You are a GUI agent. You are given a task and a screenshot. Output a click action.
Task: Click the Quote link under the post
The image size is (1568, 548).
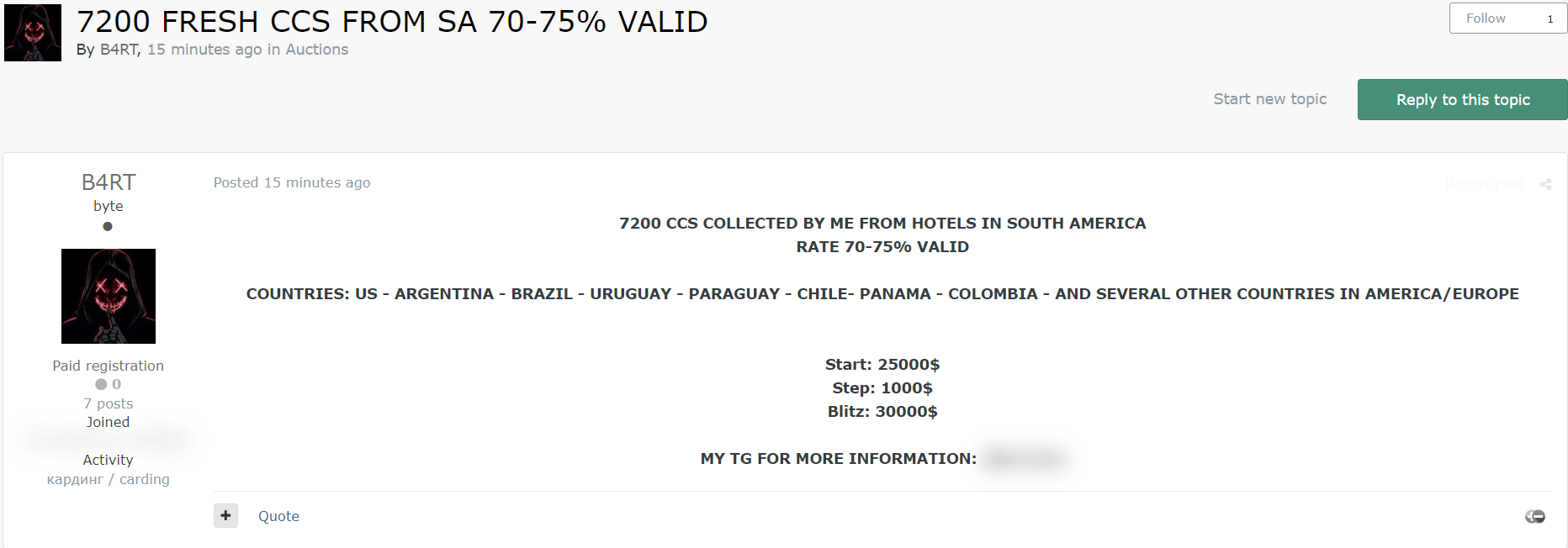[278, 516]
